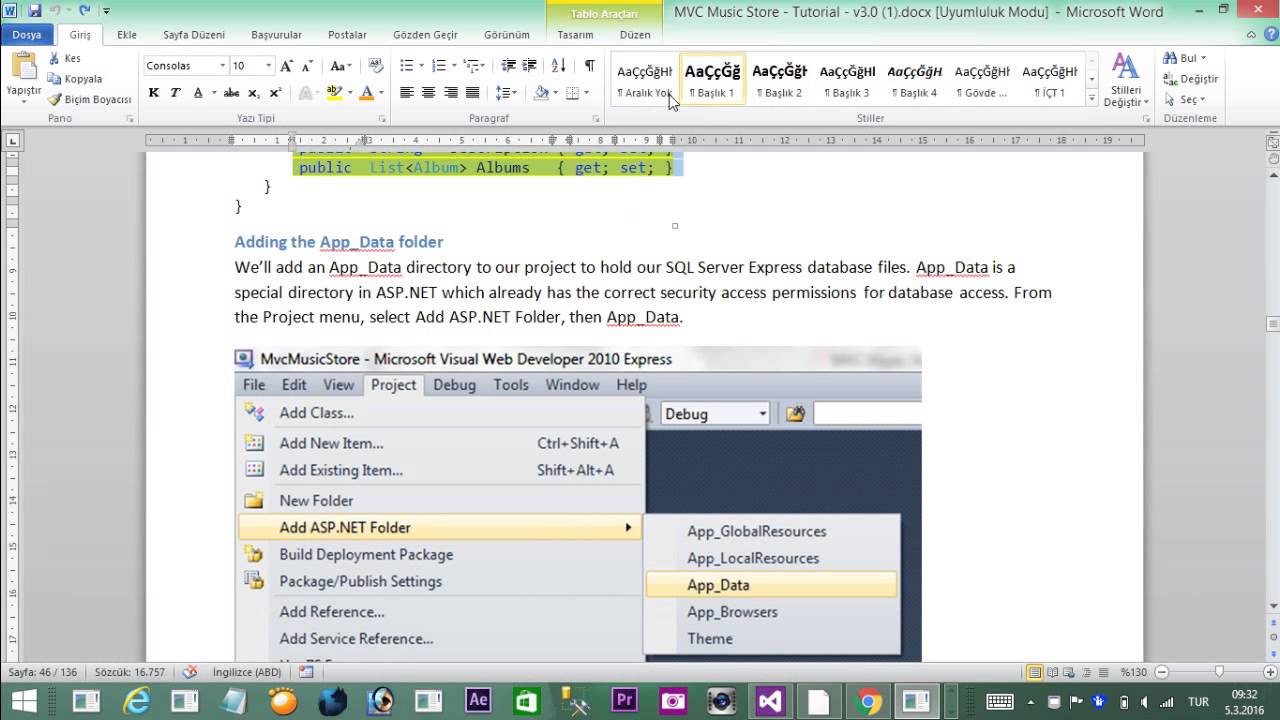
Task: Open the line spacing dropdown
Action: 507,93
